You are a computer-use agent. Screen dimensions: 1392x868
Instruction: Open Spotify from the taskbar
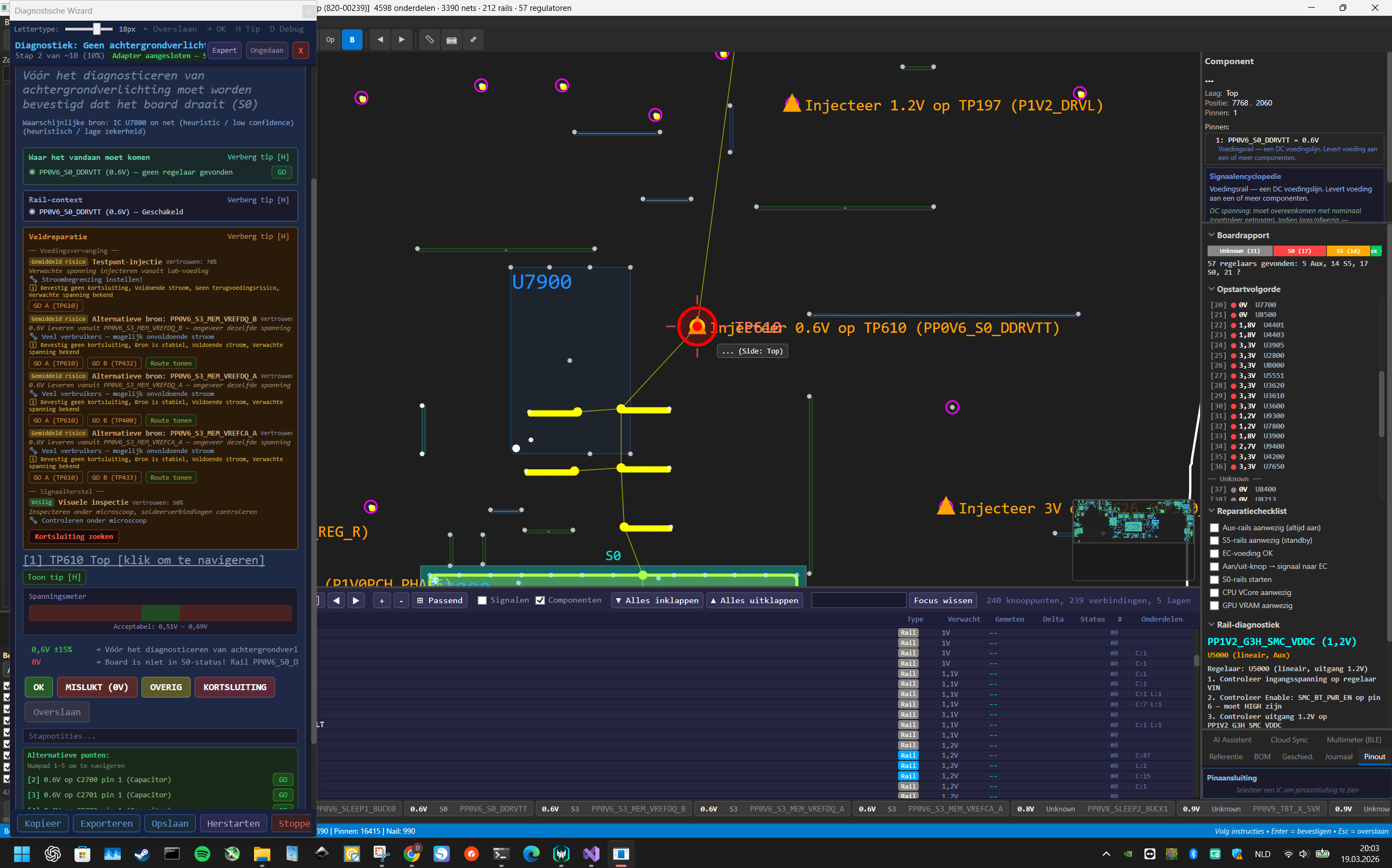pyautogui.click(x=202, y=854)
